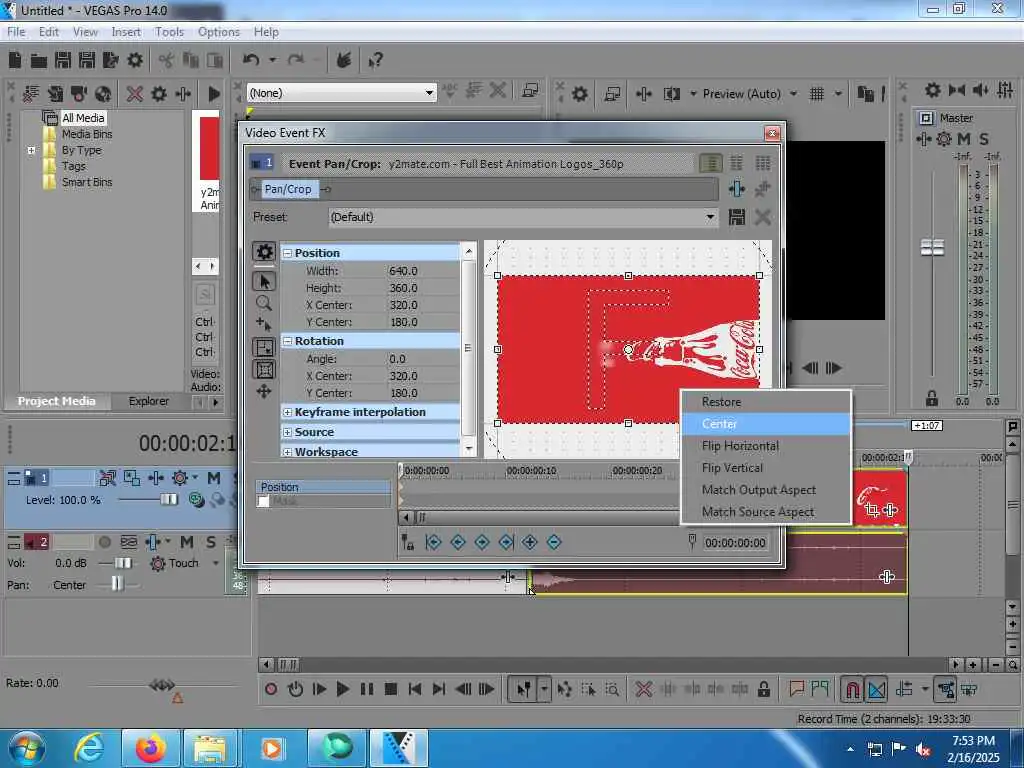The width and height of the screenshot is (1024, 768).
Task: Click Play button in transport bar
Action: pos(342,689)
